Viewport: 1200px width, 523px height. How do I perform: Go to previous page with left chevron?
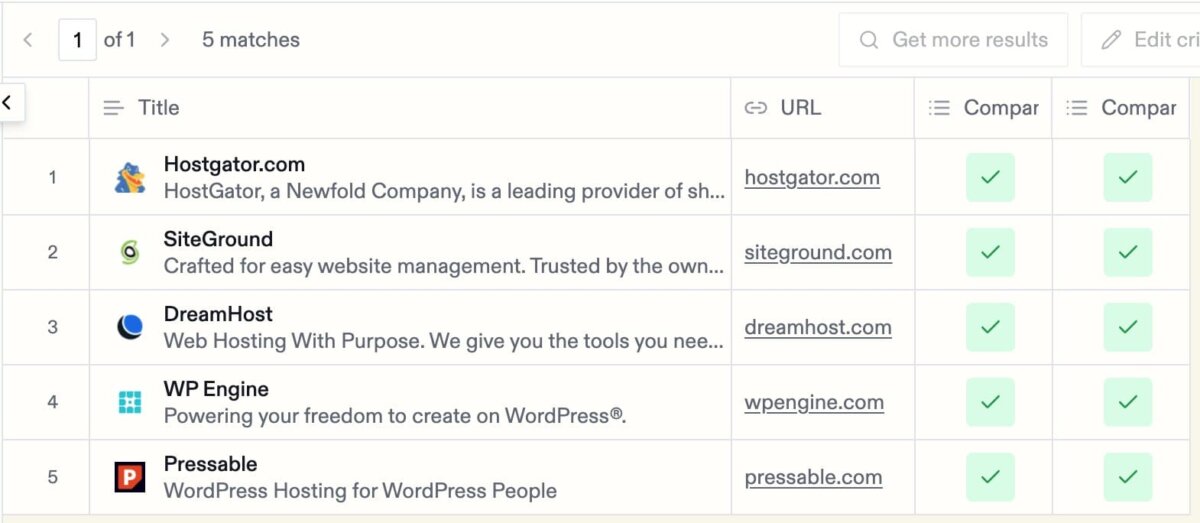coord(27,40)
